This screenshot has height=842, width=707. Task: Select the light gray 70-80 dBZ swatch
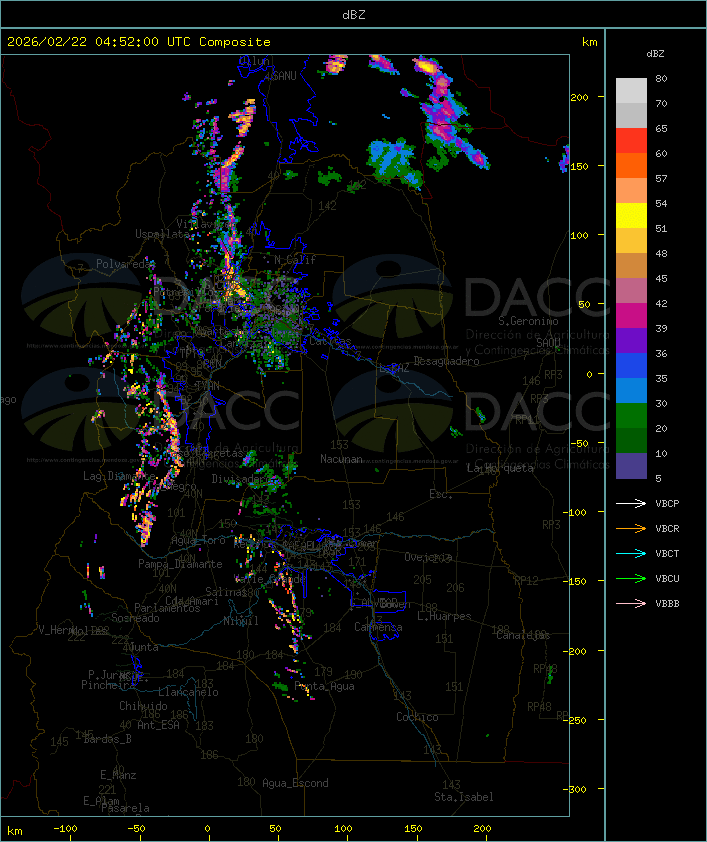[x=631, y=91]
